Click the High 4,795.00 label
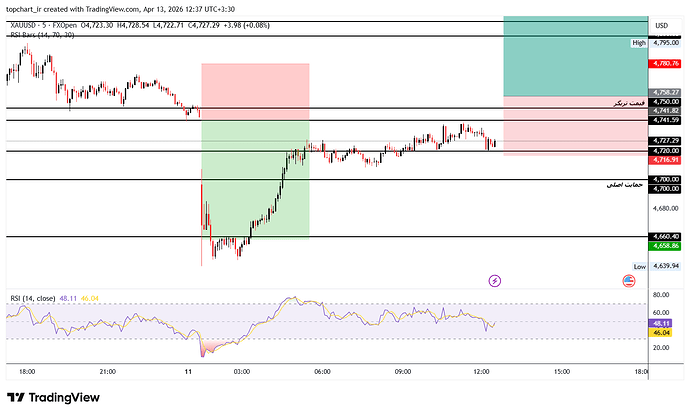Viewport: 690px width, 414px height. point(656,43)
